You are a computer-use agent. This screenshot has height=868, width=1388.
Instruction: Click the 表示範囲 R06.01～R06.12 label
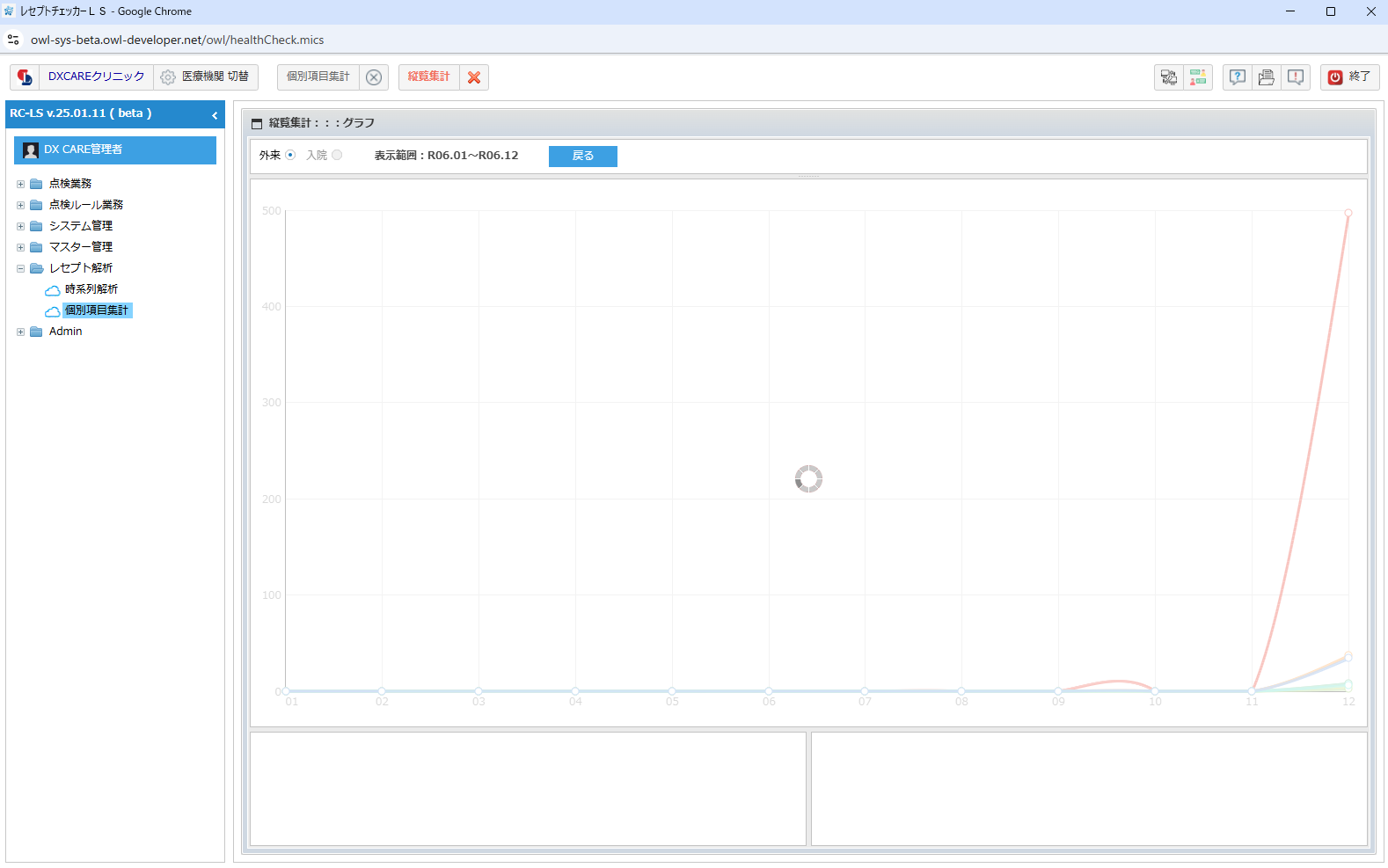446,156
